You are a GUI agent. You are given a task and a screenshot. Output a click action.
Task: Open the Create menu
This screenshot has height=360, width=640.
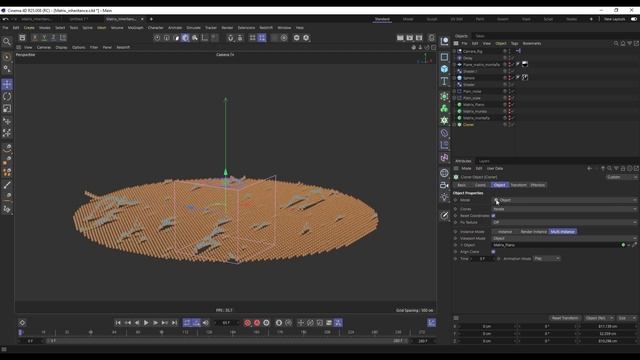(29, 28)
